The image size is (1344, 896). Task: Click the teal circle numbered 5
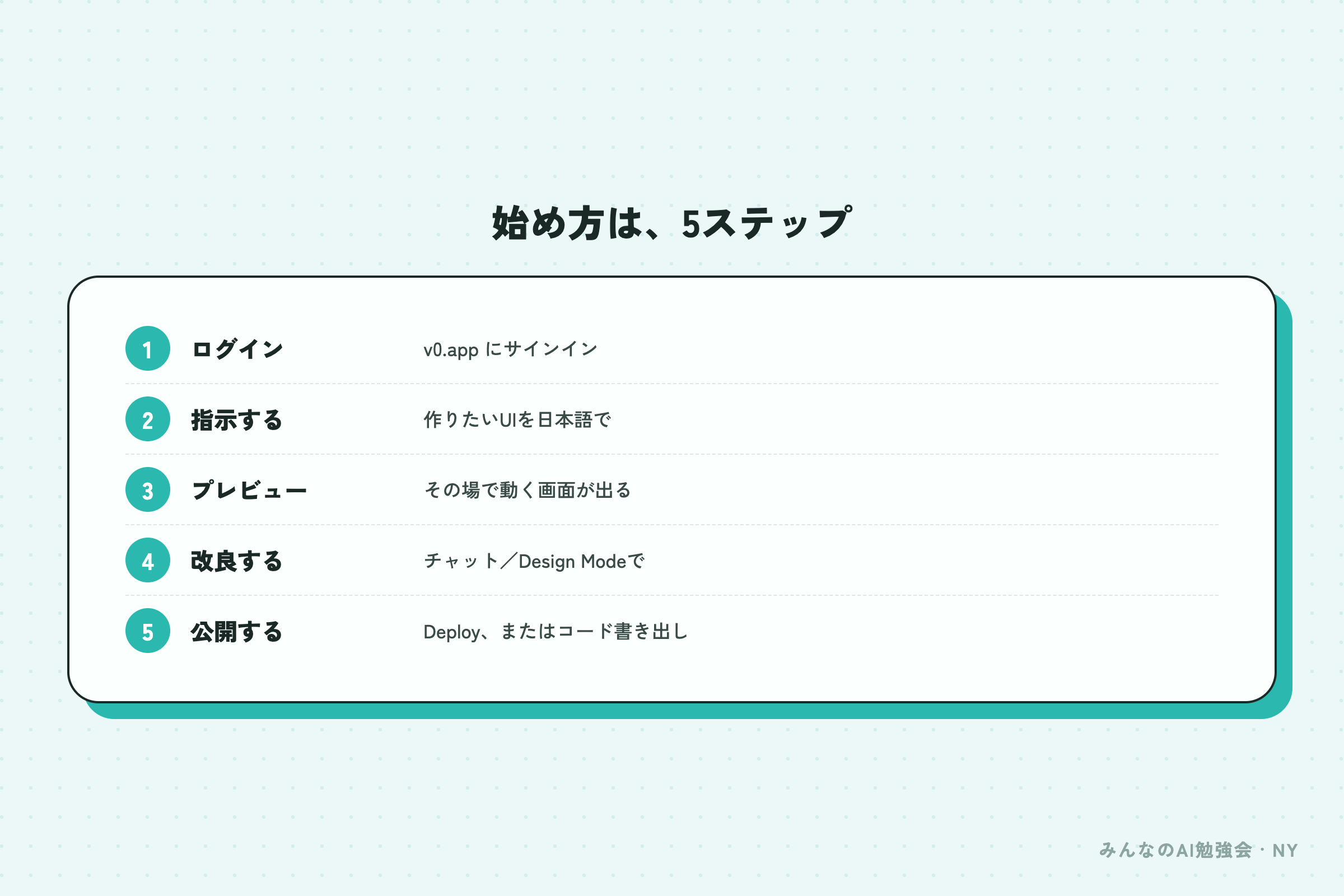[x=147, y=631]
